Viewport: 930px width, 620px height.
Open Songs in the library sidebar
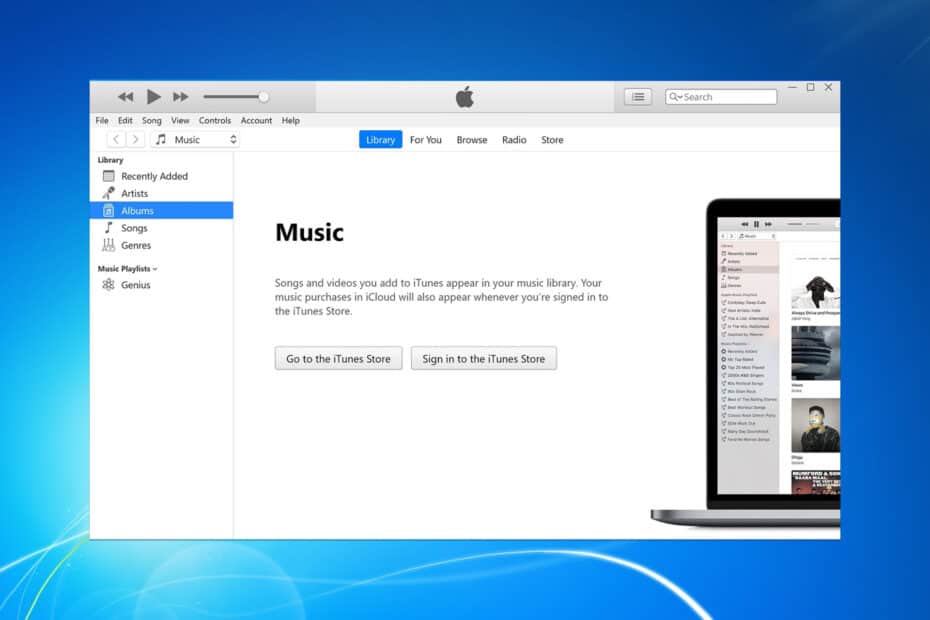point(134,228)
